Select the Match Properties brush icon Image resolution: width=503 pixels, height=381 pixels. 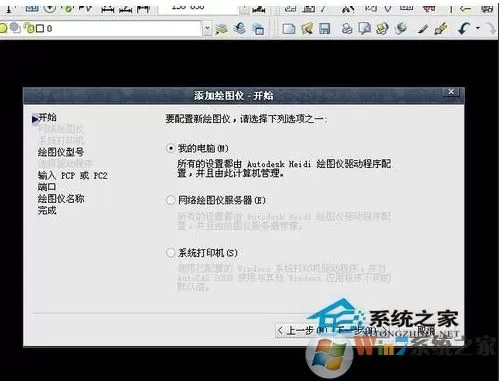click(441, 29)
